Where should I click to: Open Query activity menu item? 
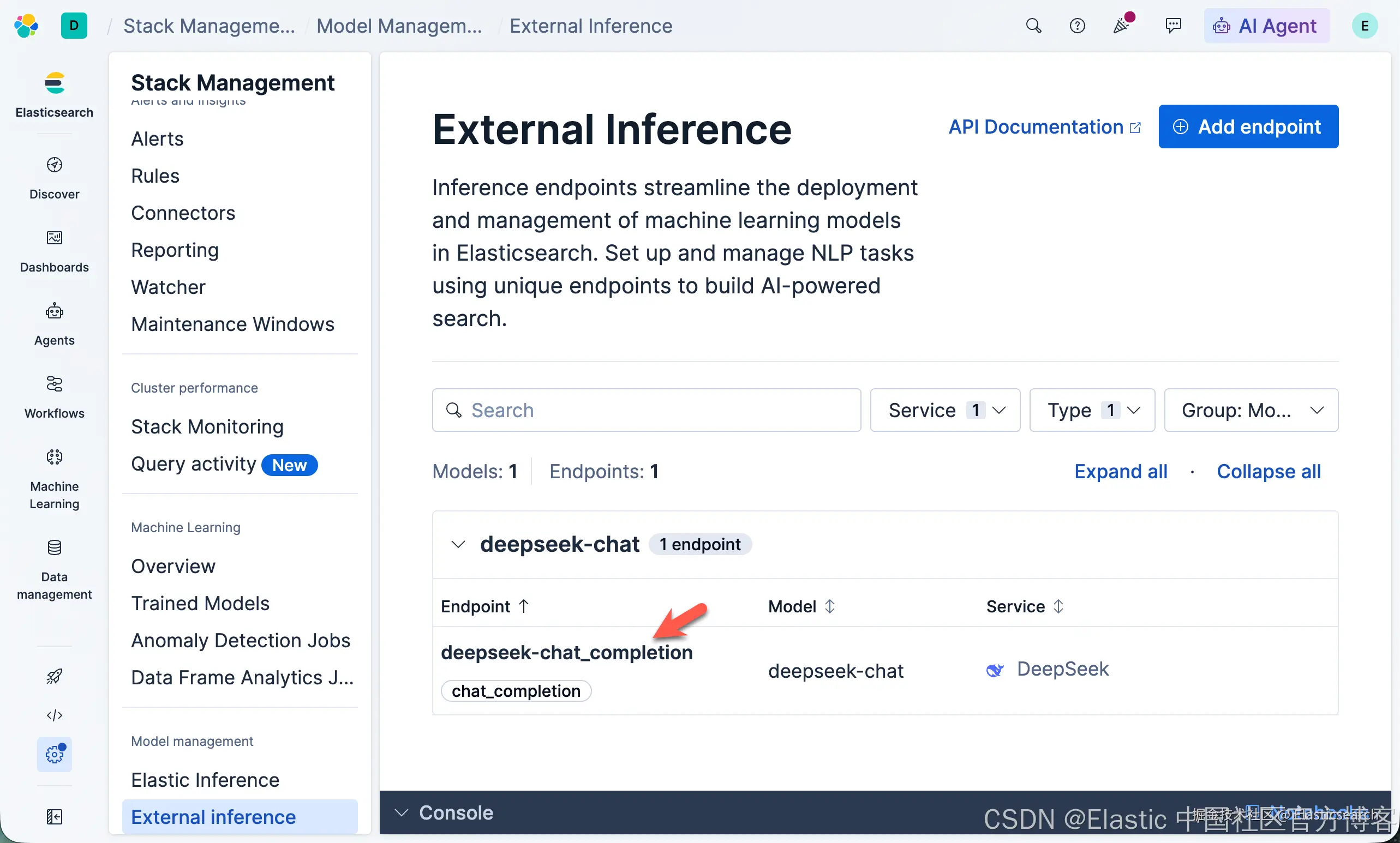click(x=194, y=464)
